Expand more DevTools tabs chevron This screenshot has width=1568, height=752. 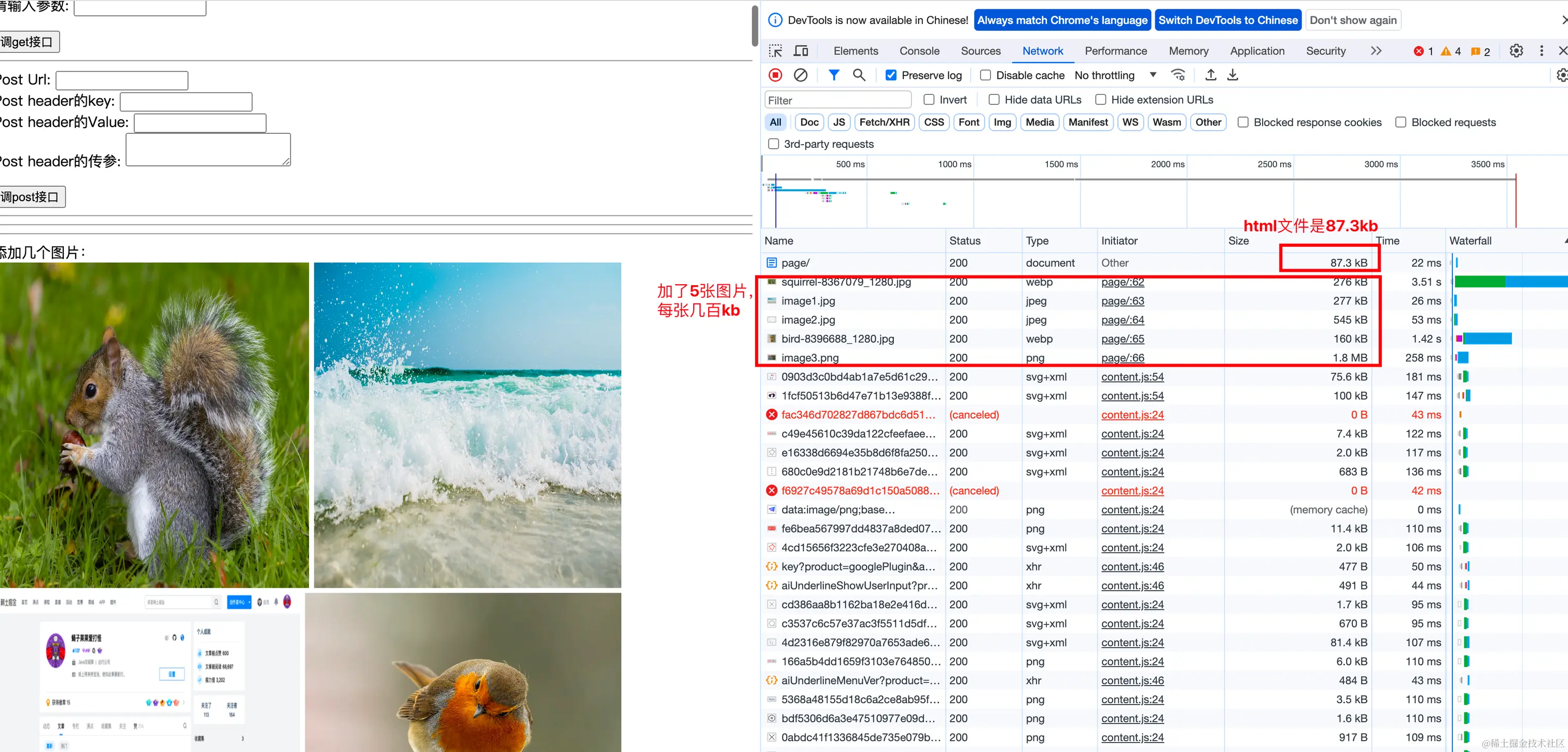coord(1376,51)
